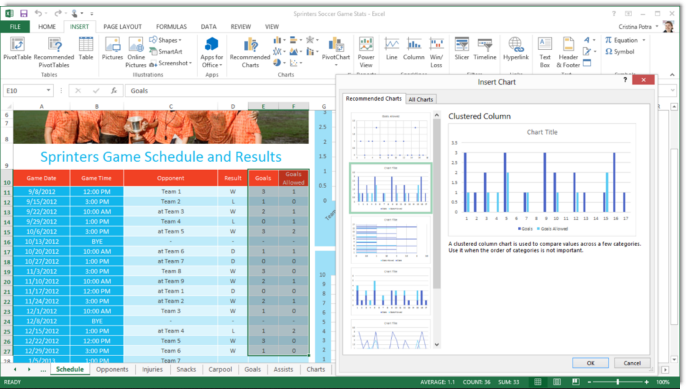Open the Name Box dropdown arrow

pyautogui.click(x=48, y=91)
